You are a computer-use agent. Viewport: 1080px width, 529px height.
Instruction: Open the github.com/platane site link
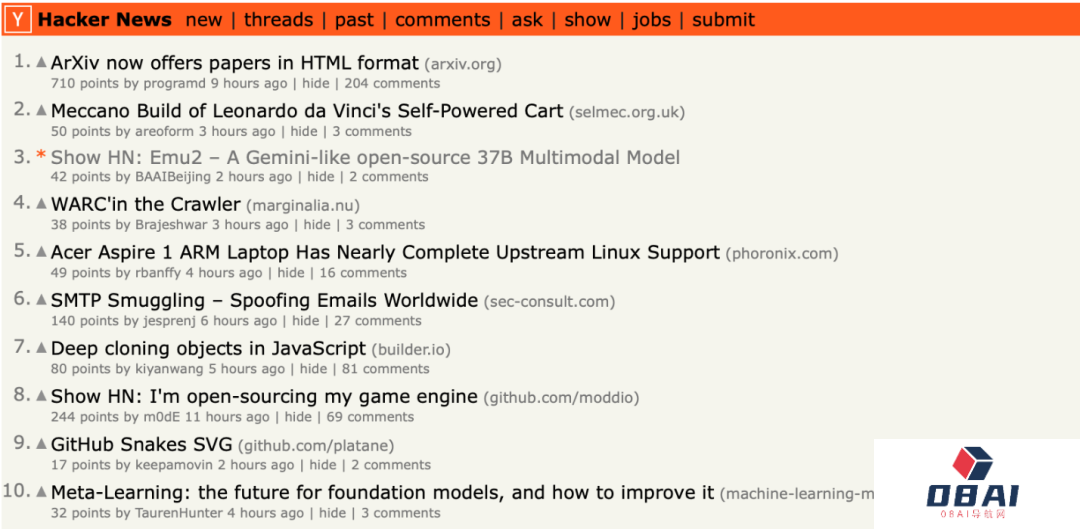tap(316, 445)
